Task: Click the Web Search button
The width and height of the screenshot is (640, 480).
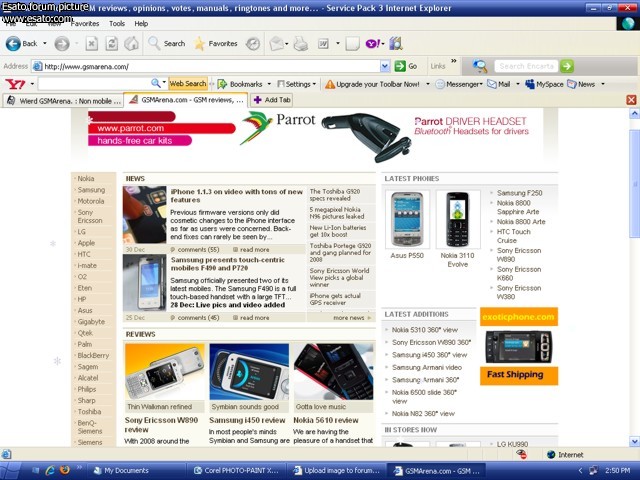Action: click(x=188, y=84)
